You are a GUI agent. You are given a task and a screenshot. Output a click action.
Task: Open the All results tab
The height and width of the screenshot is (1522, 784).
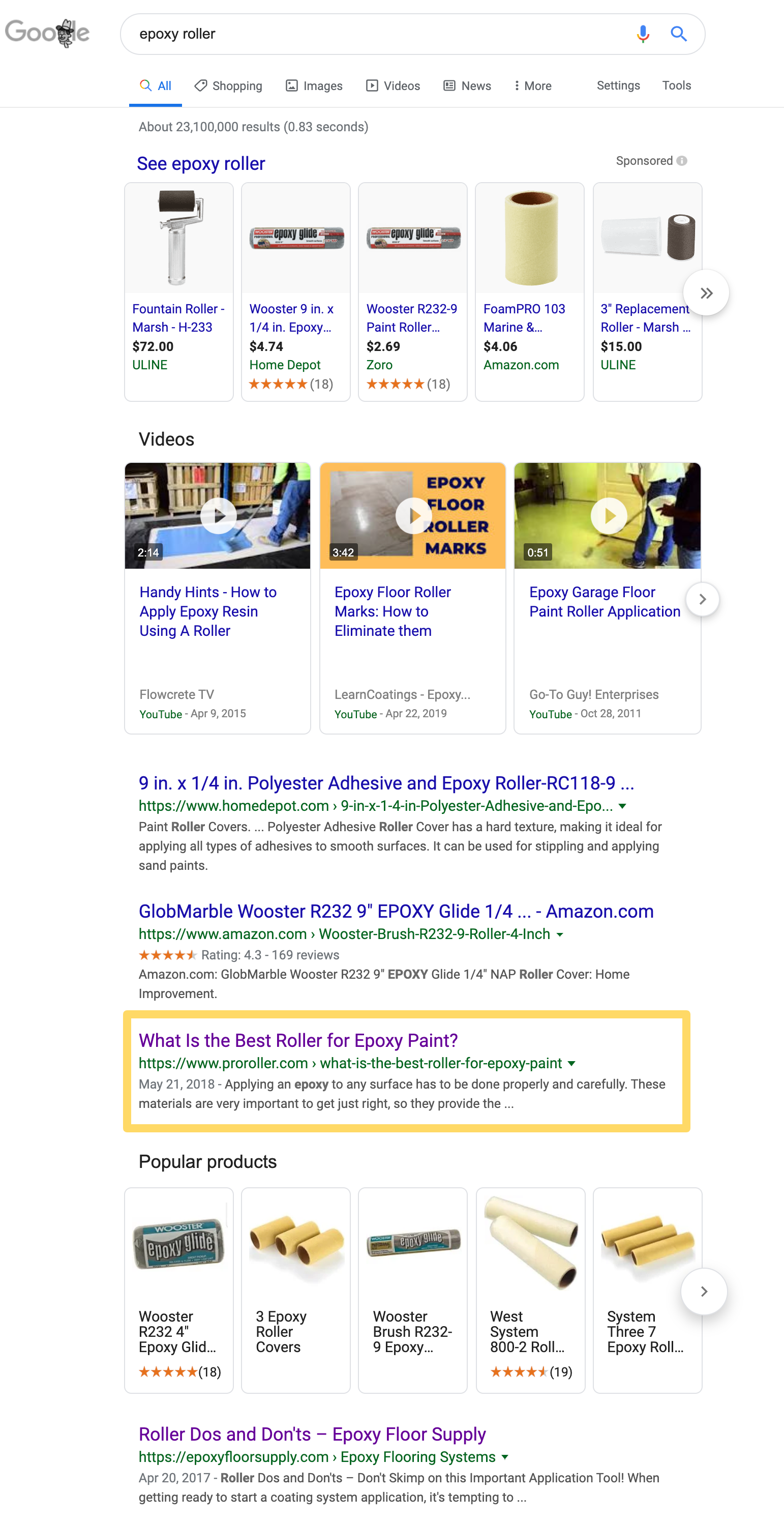[x=155, y=85]
